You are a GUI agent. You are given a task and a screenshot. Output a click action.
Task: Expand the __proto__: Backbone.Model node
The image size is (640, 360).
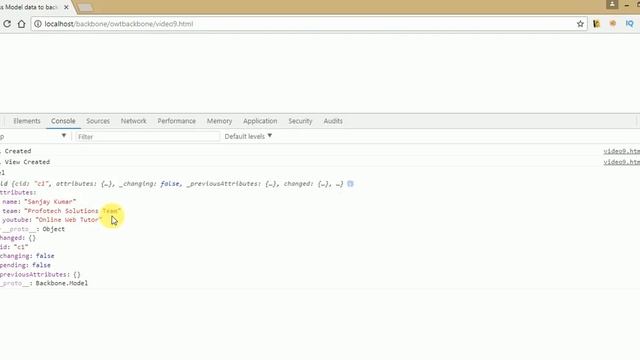44,283
